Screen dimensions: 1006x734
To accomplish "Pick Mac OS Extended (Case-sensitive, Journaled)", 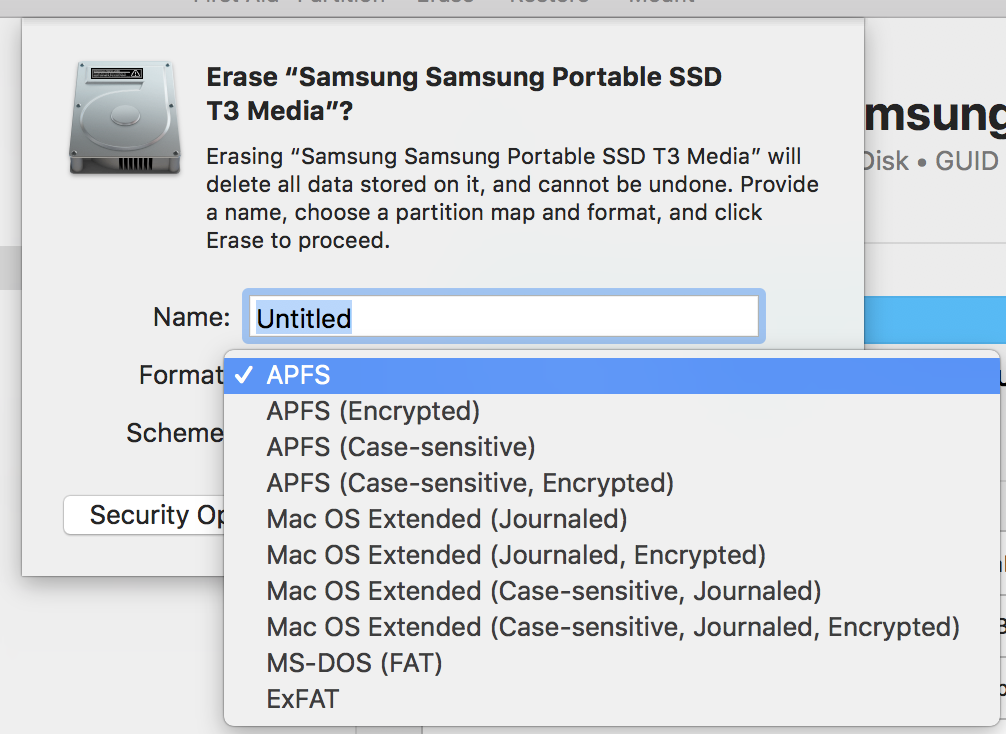I will pyautogui.click(x=611, y=591).
